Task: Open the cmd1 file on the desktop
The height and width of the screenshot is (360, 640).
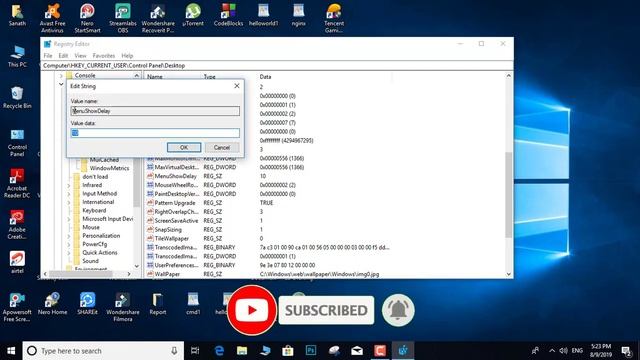Action: tap(193, 304)
